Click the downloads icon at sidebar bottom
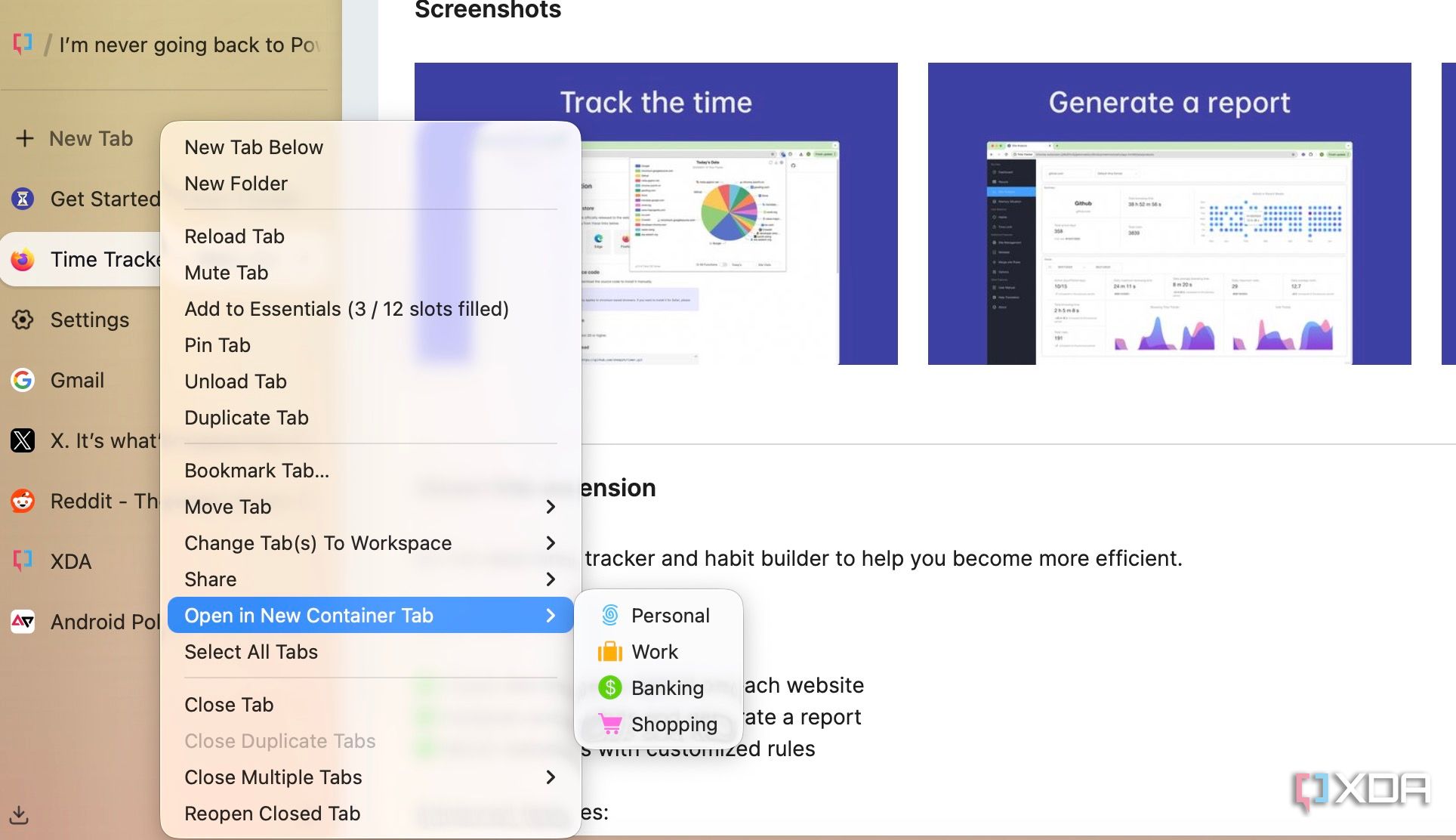This screenshot has height=840, width=1456. [x=19, y=814]
